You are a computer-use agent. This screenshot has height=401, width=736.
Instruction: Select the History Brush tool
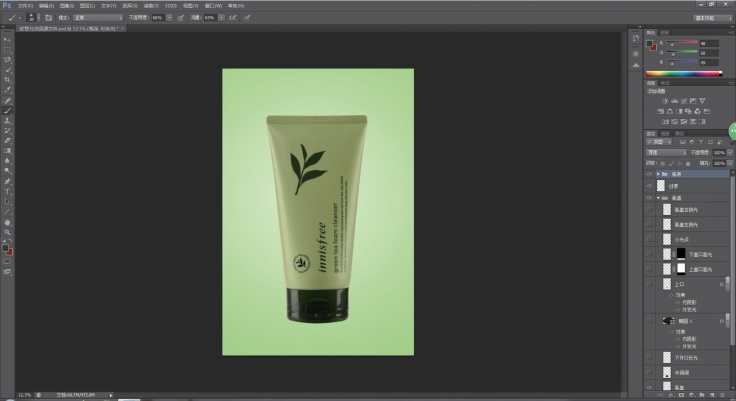[x=8, y=131]
